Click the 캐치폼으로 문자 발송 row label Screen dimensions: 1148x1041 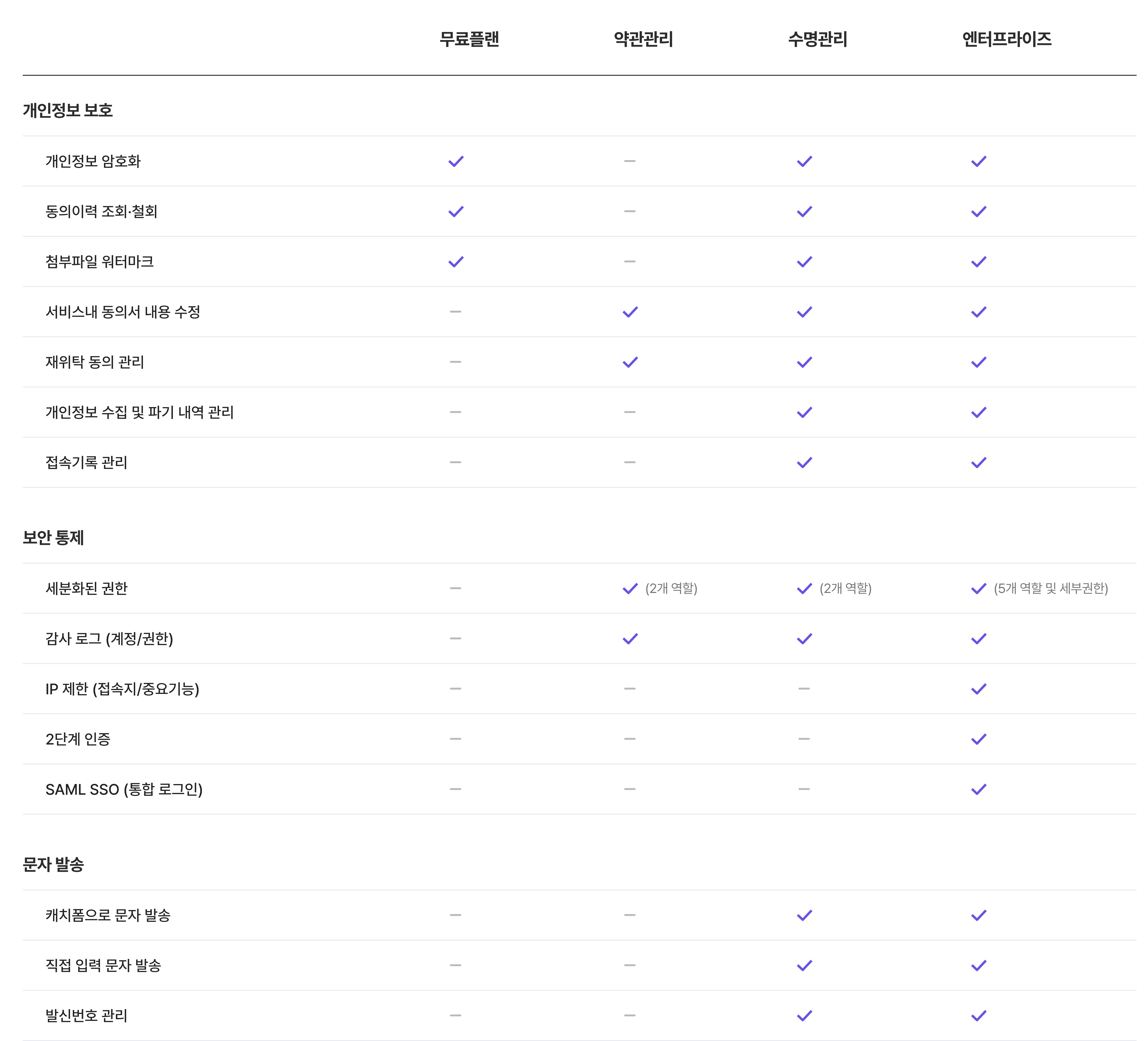(108, 915)
